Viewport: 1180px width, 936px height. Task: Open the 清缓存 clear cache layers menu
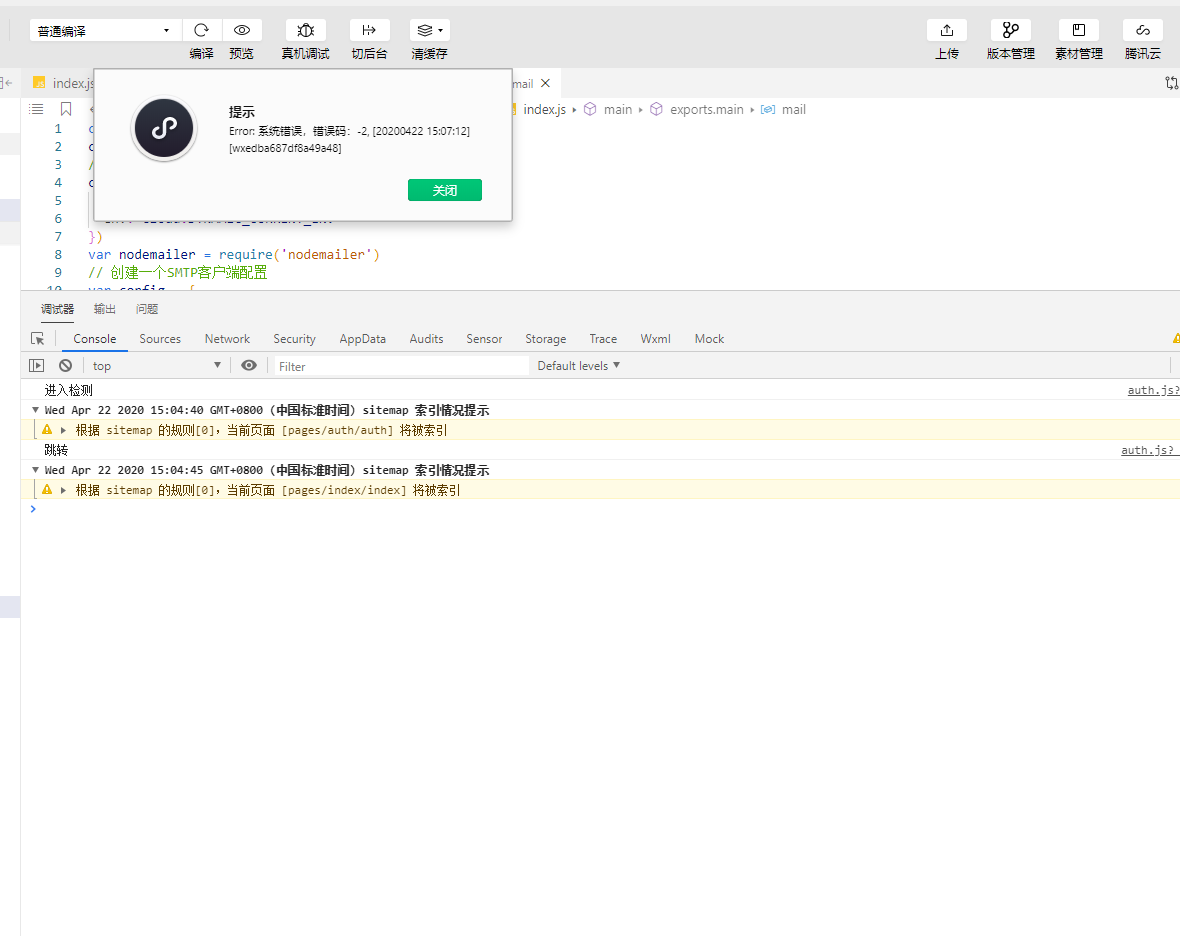click(430, 30)
